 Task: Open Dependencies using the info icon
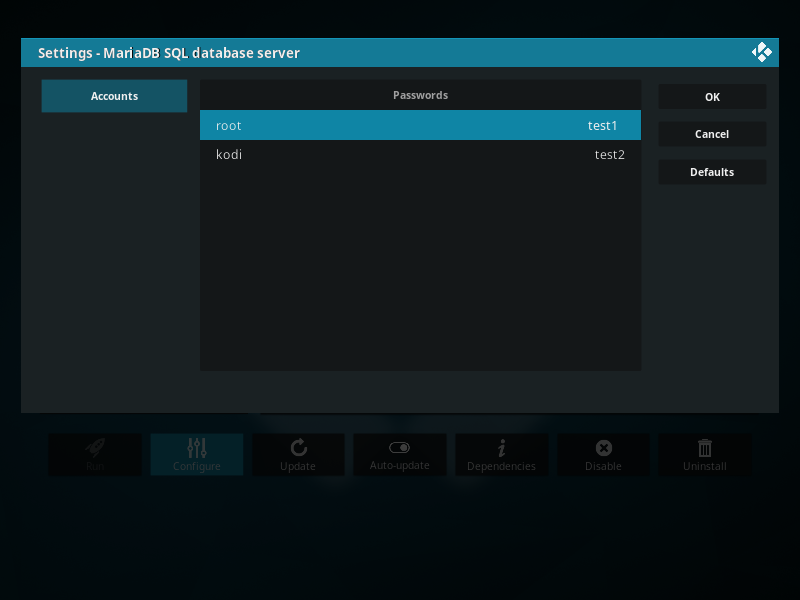click(x=501, y=448)
